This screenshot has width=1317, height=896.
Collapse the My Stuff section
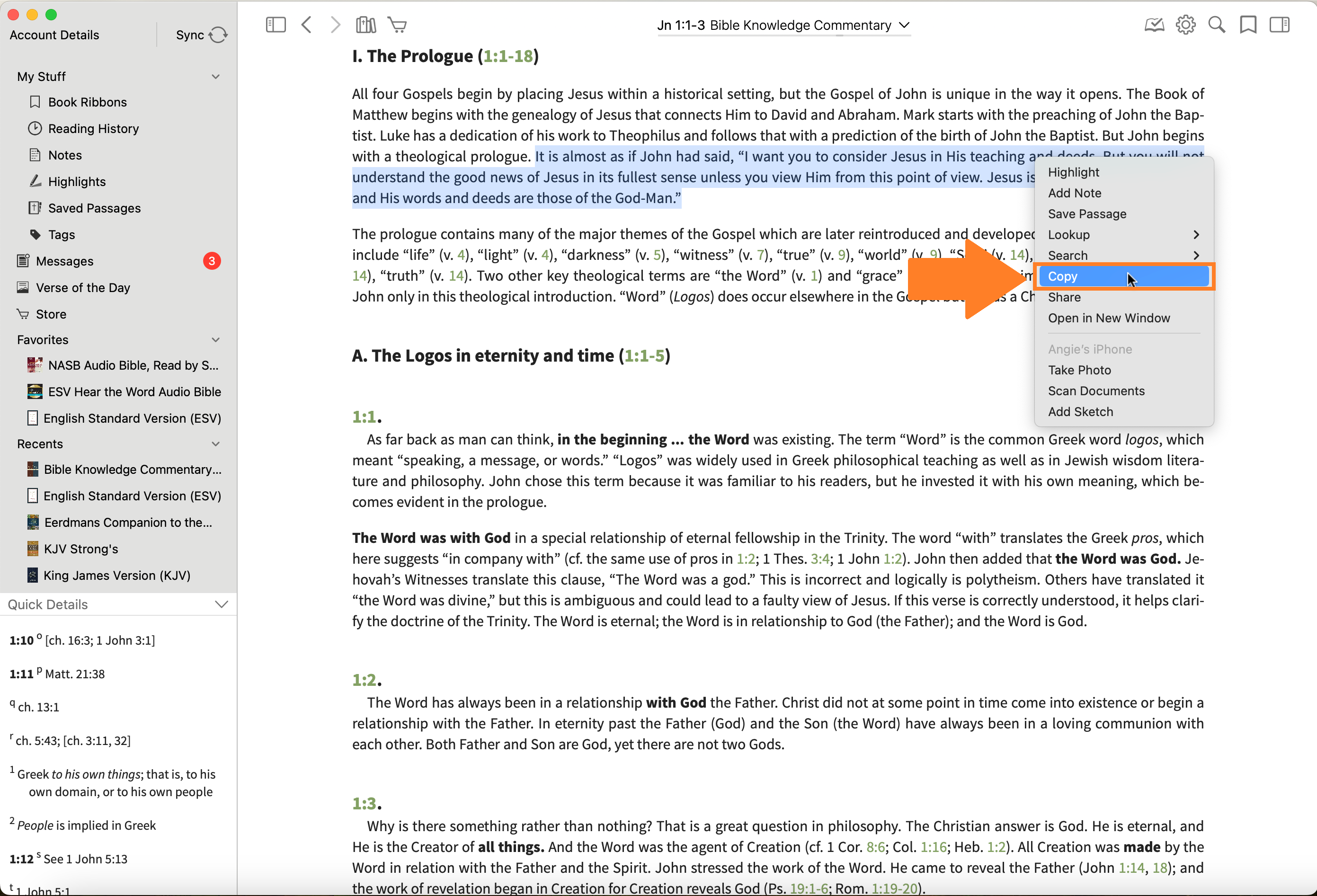click(x=216, y=77)
